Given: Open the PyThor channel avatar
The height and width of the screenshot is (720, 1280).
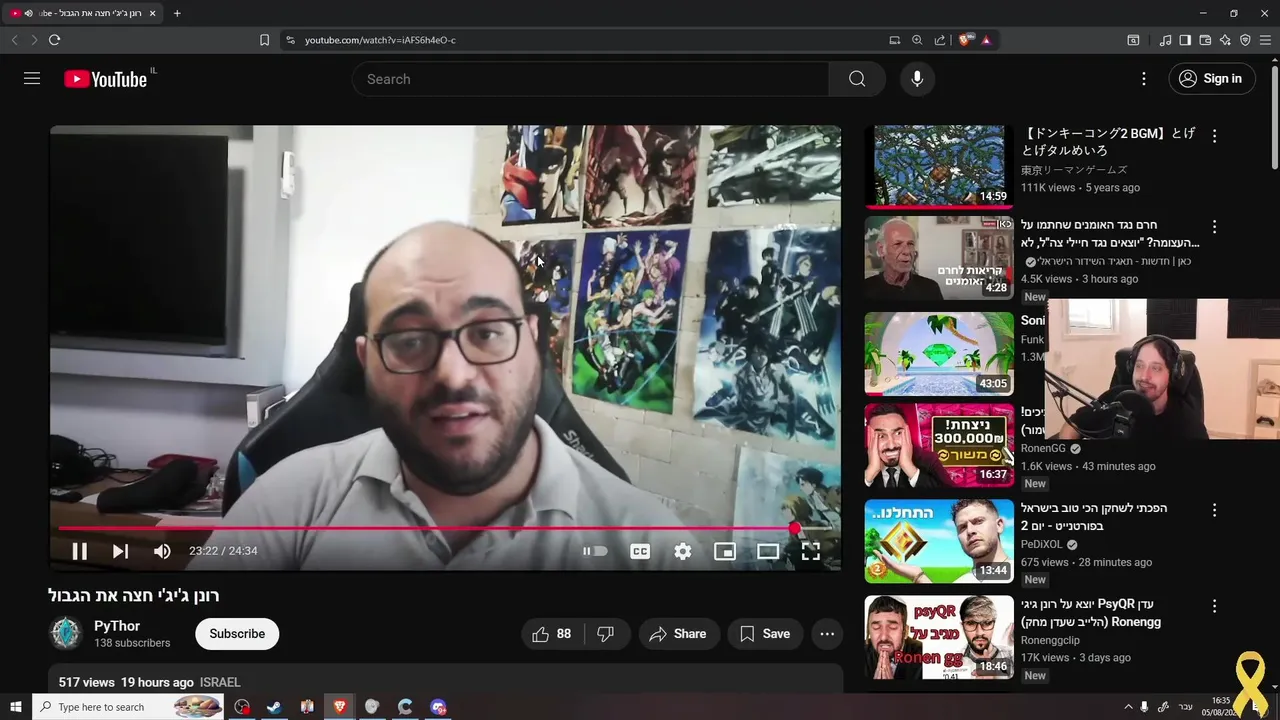Looking at the screenshot, I should pos(66,634).
